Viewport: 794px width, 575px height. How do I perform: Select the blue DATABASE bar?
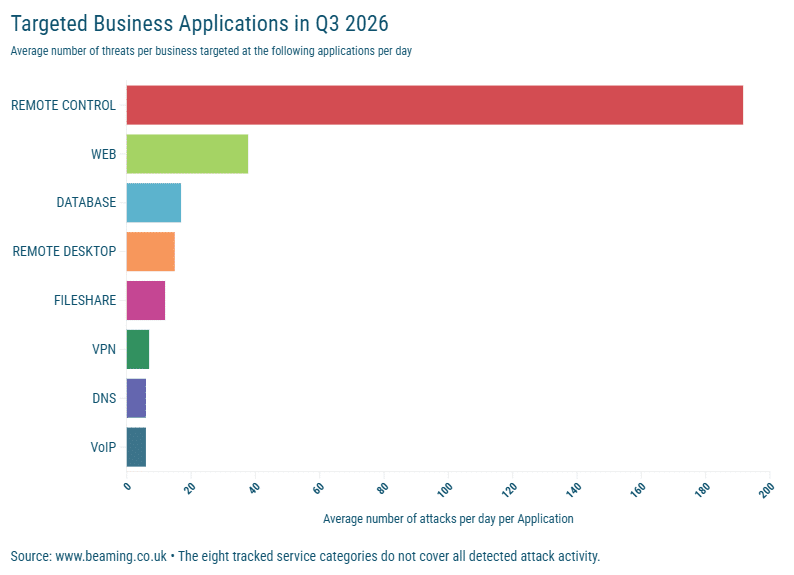[153, 202]
